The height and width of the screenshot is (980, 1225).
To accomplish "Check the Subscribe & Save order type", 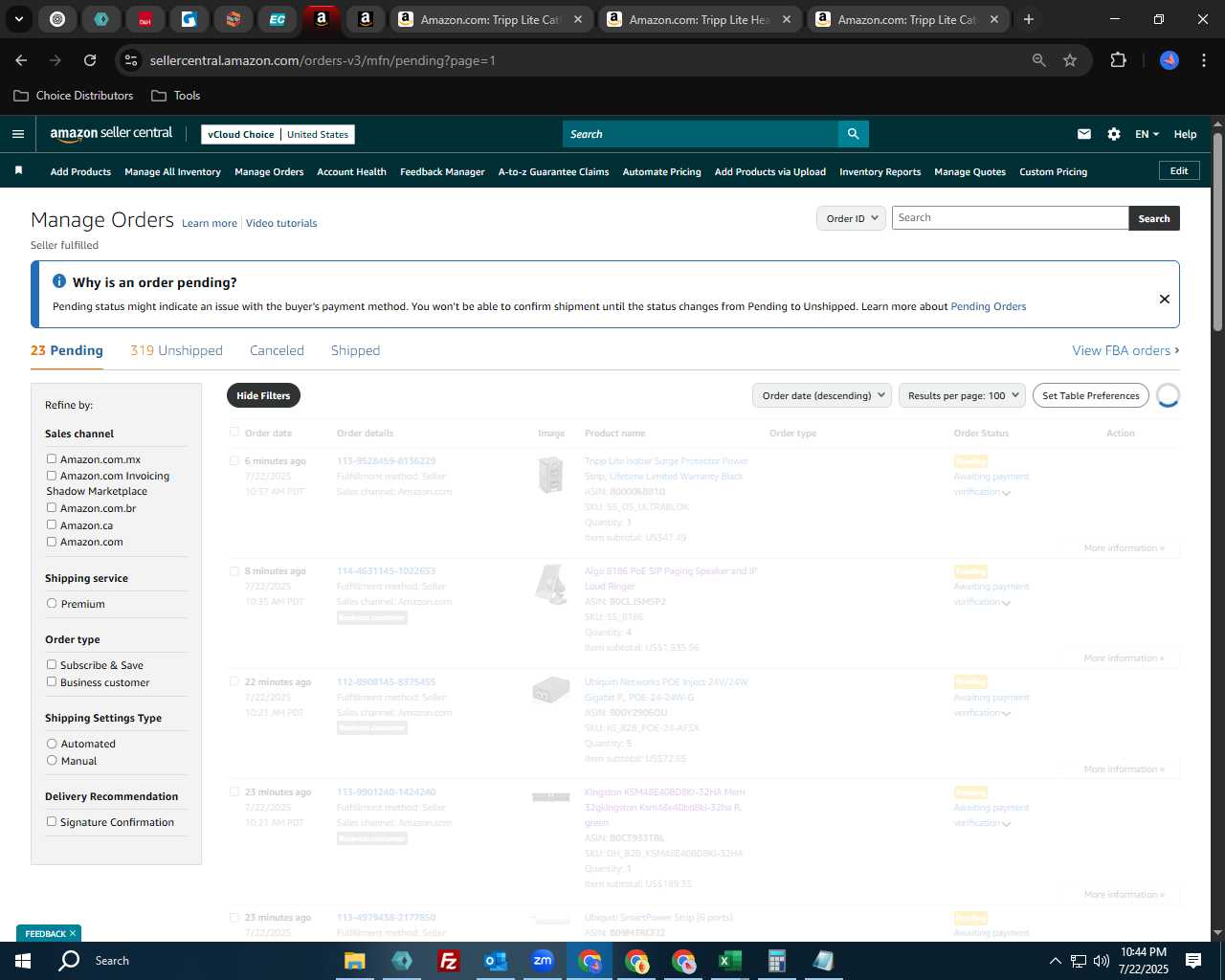I will (x=52, y=665).
